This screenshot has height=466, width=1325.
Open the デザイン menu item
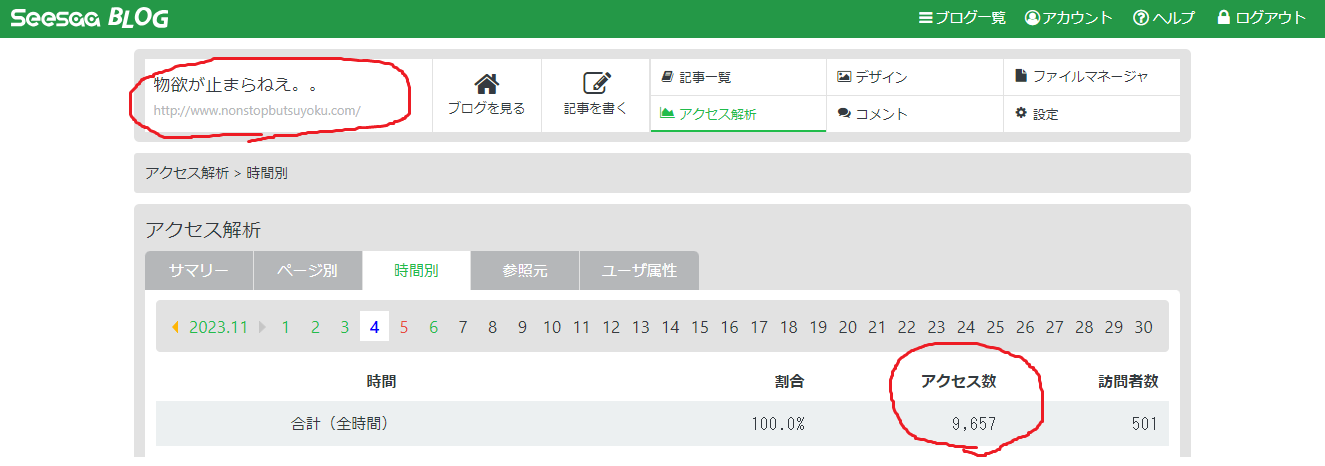[x=915, y=76]
